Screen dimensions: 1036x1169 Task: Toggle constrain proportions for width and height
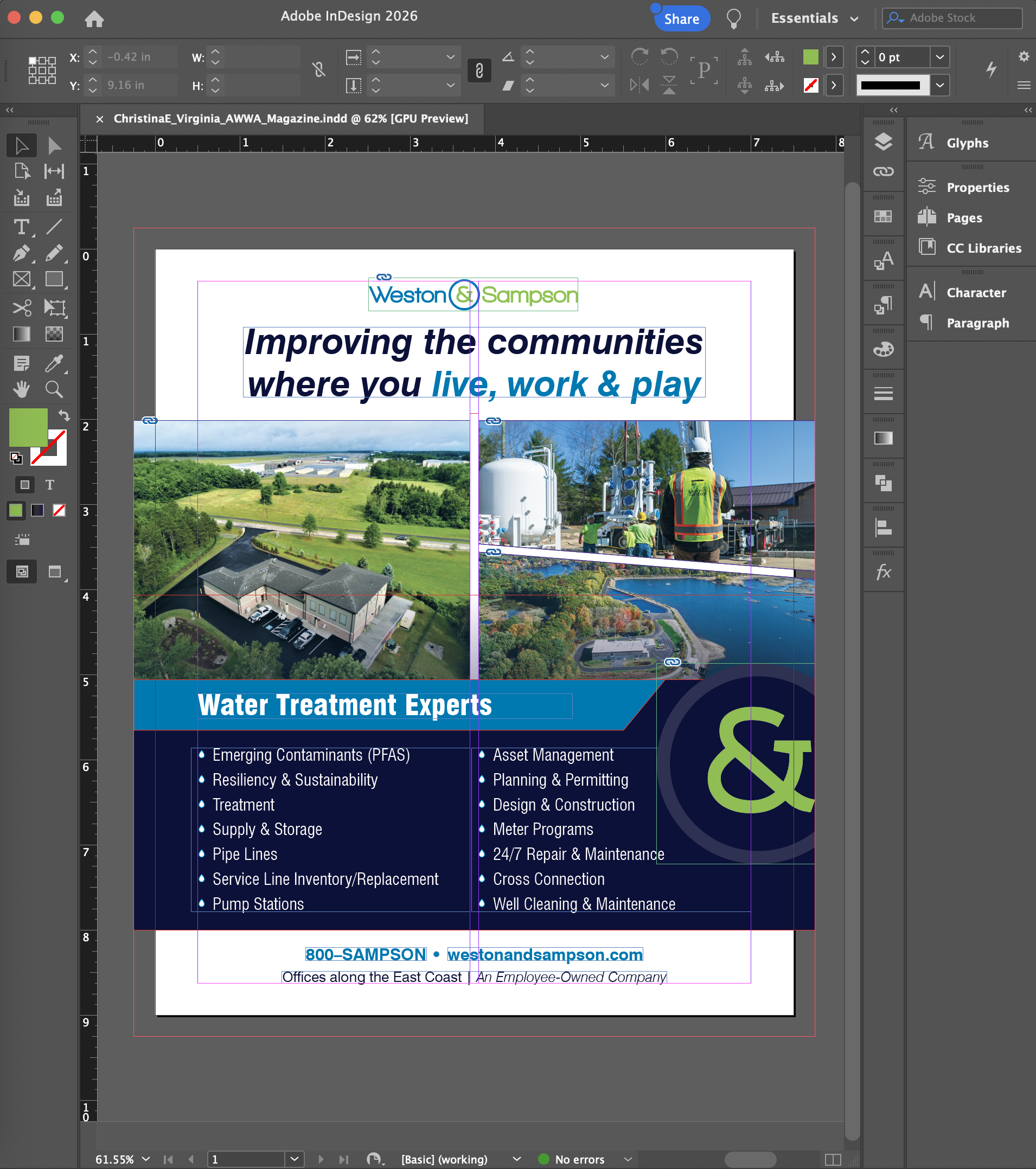318,70
